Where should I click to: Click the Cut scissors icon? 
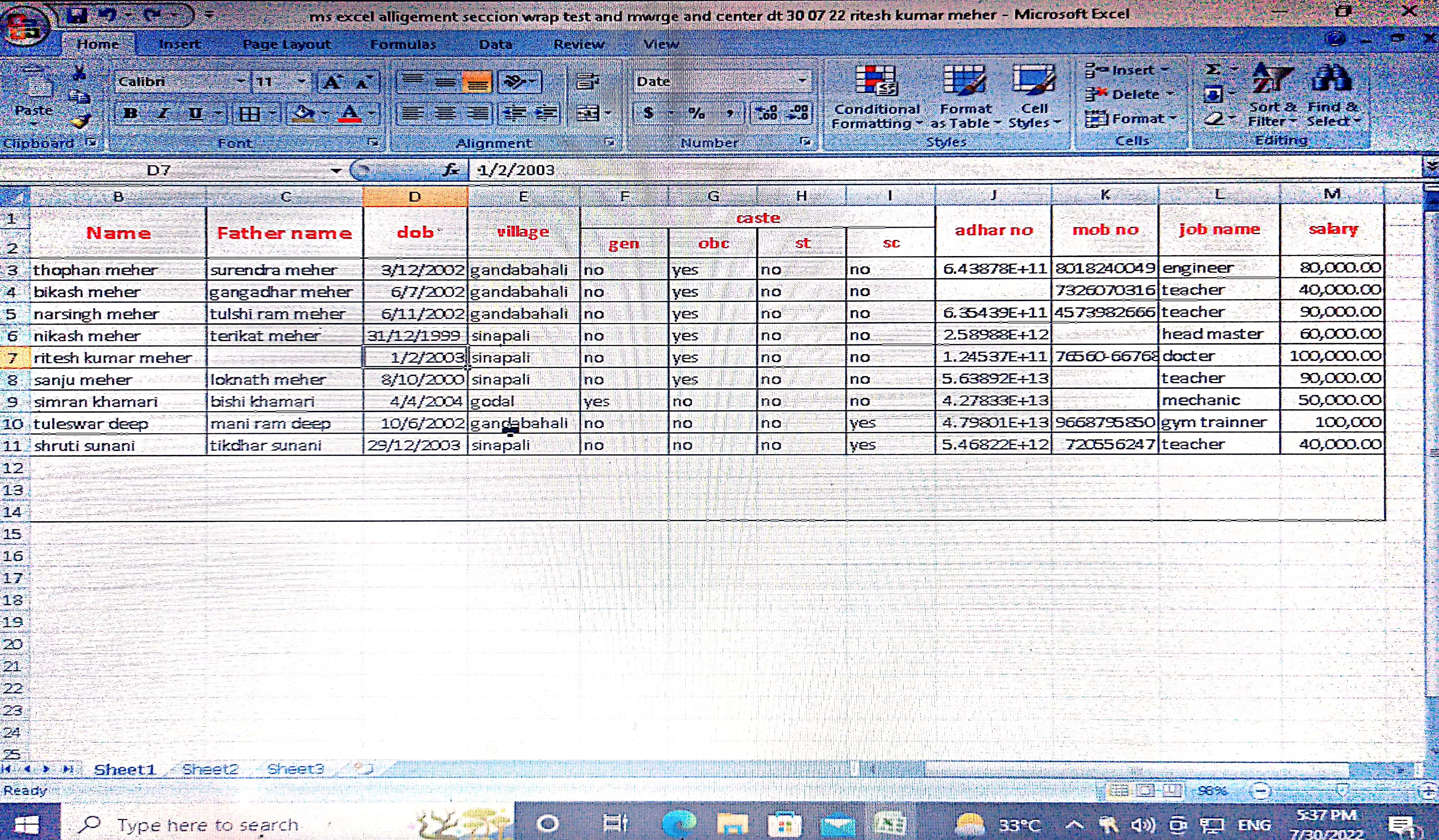(79, 73)
